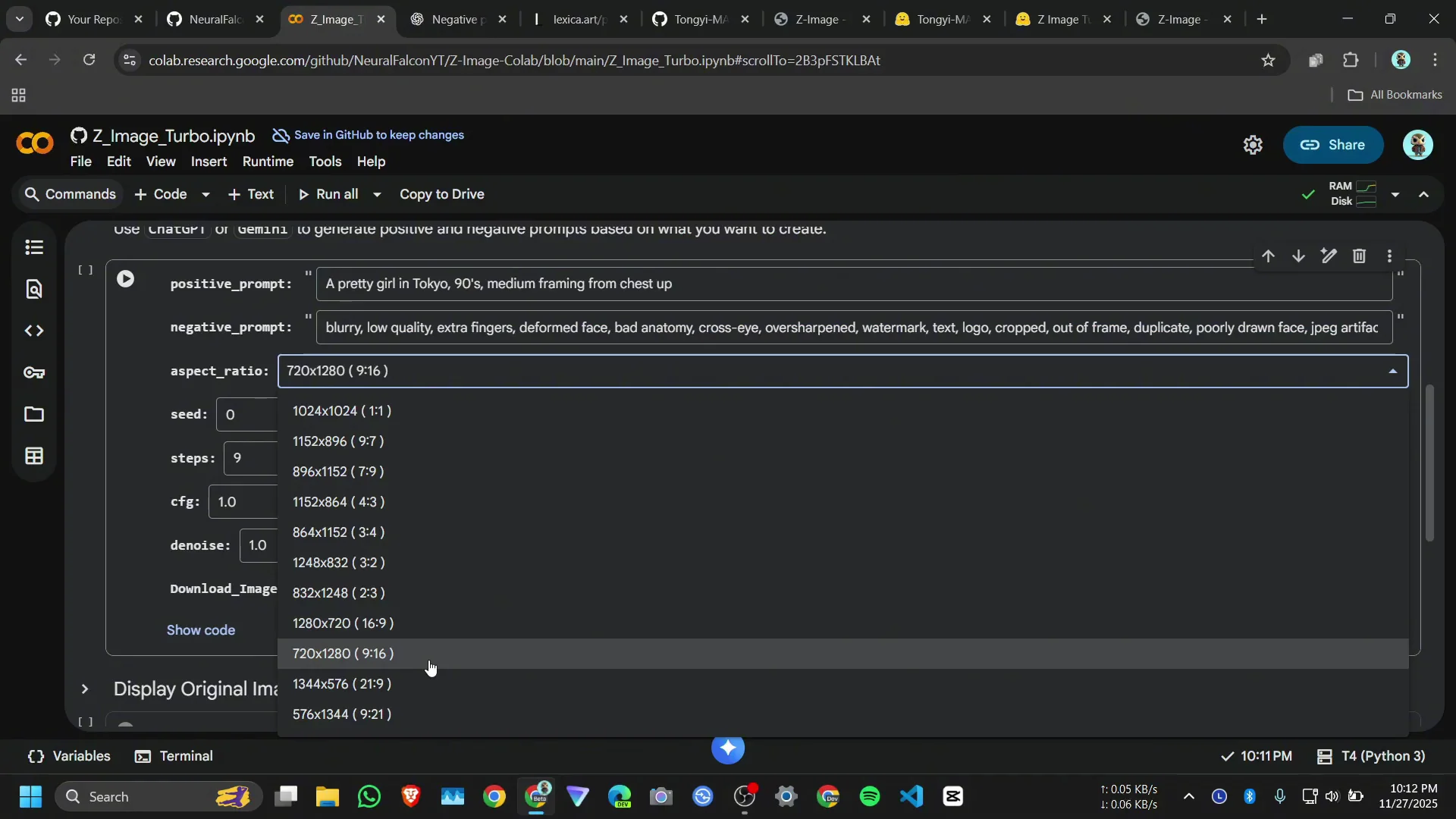This screenshot has height=819, width=1456.
Task: Click the Share button
Action: pyautogui.click(x=1333, y=145)
